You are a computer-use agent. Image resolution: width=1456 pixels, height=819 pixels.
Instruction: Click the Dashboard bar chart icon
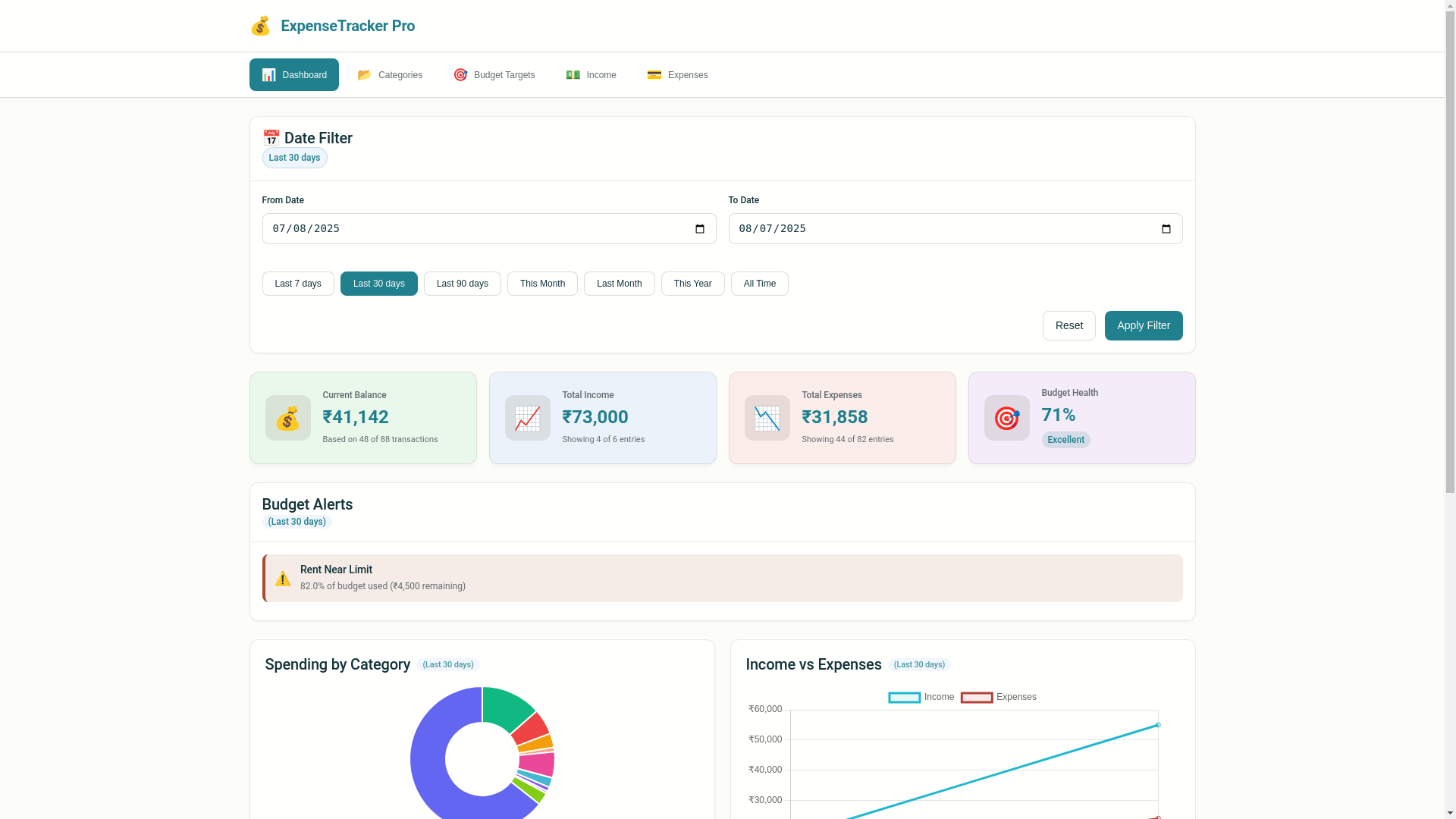pos(268,75)
